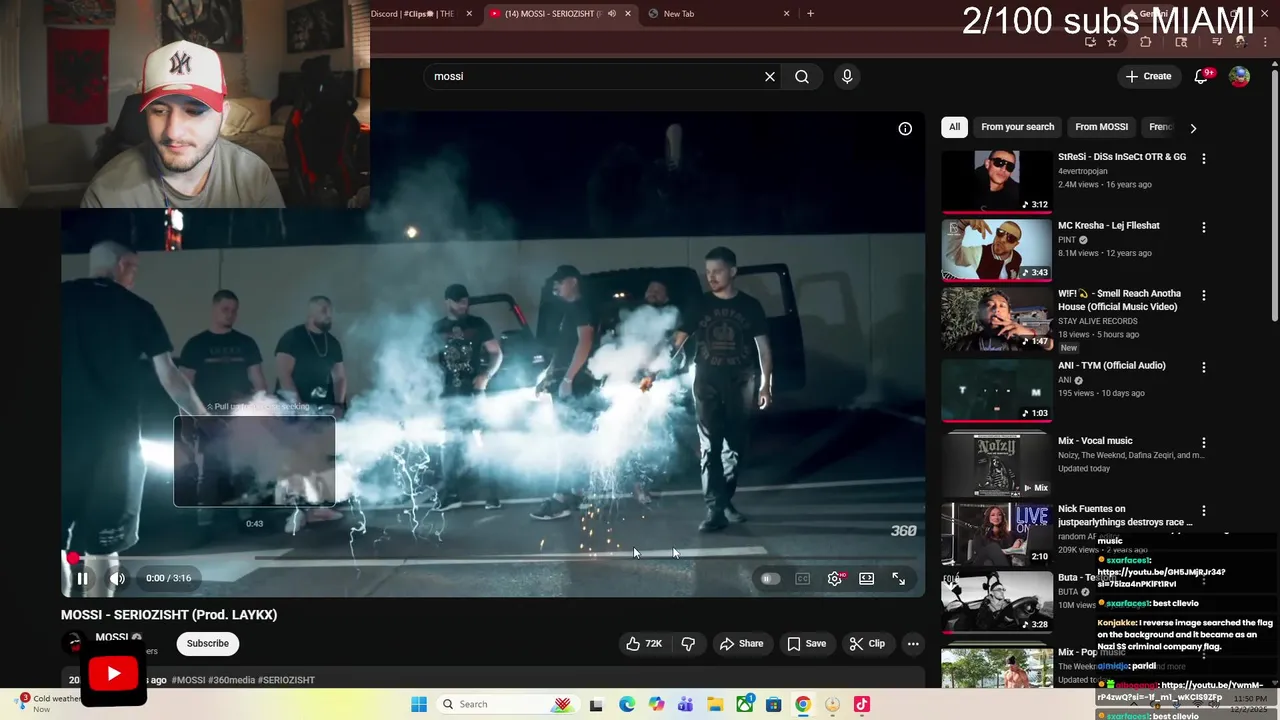Open options for MC Kresha Lej Flleshat
Image resolution: width=1280 pixels, height=720 pixels.
pos(1204,227)
